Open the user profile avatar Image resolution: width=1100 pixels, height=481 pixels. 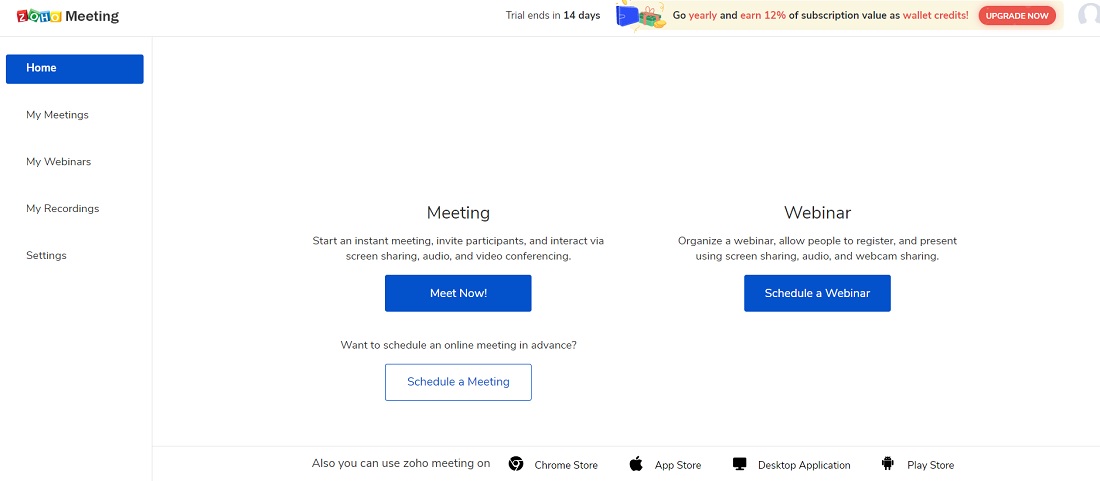1089,15
